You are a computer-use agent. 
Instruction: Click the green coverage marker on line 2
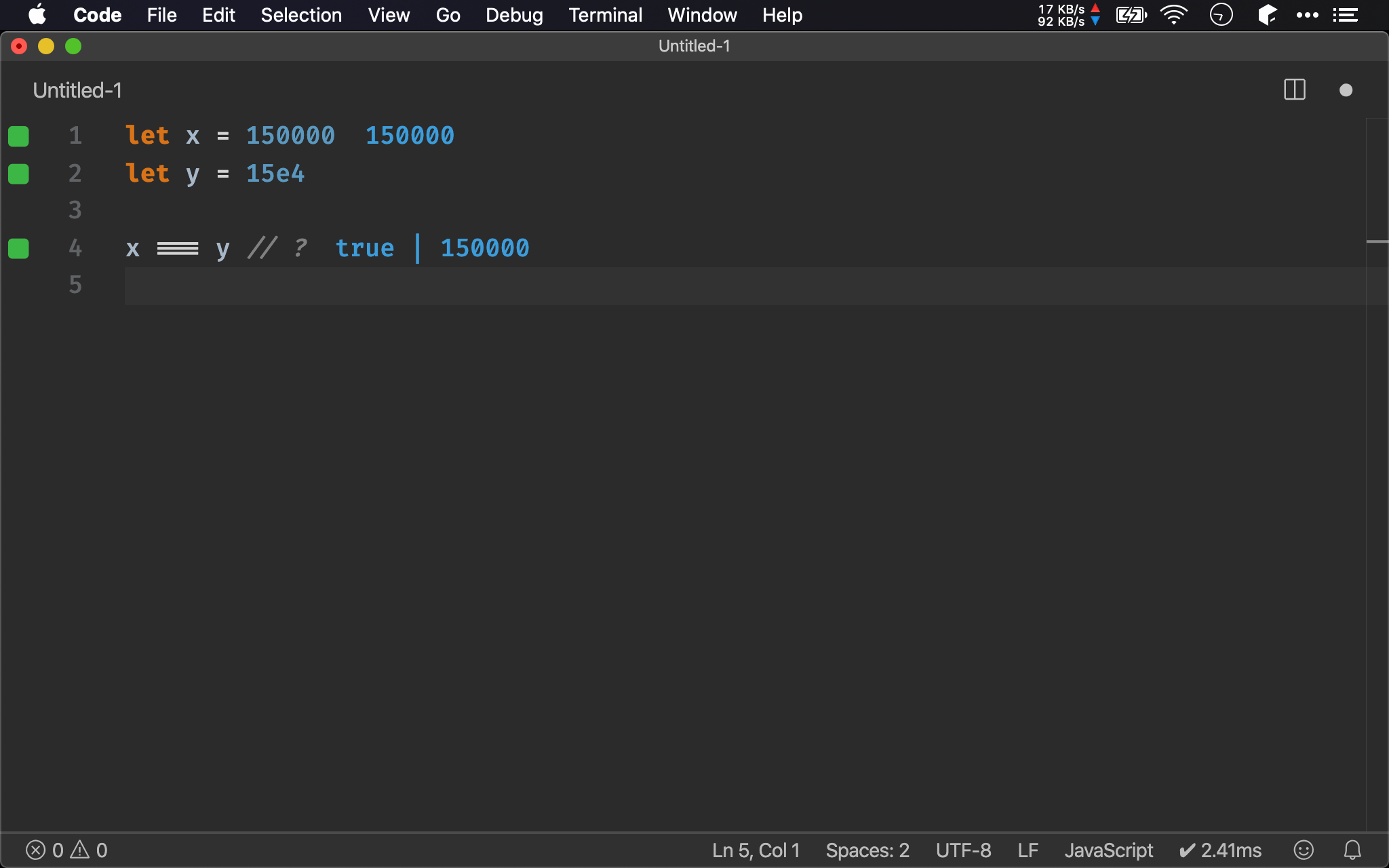[18, 174]
